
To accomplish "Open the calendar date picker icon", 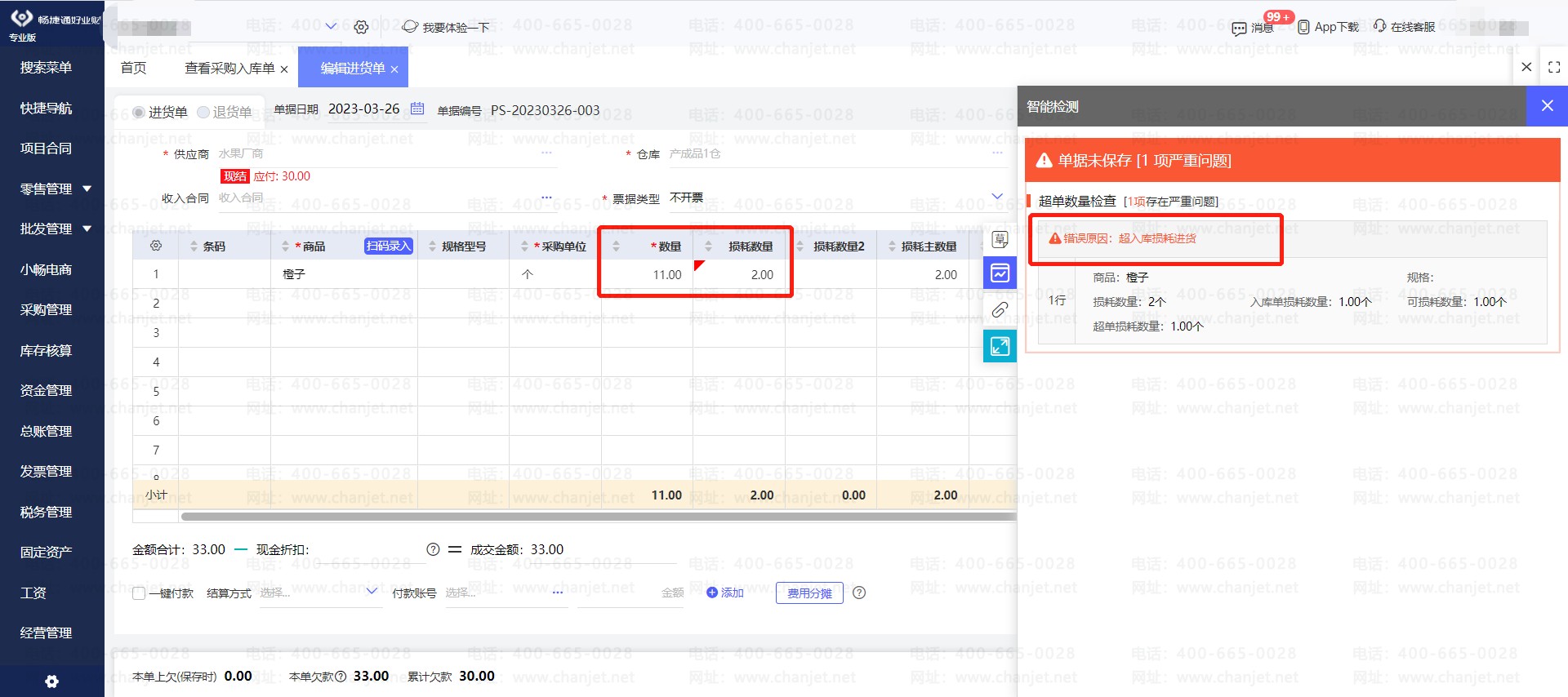I will click(x=417, y=109).
